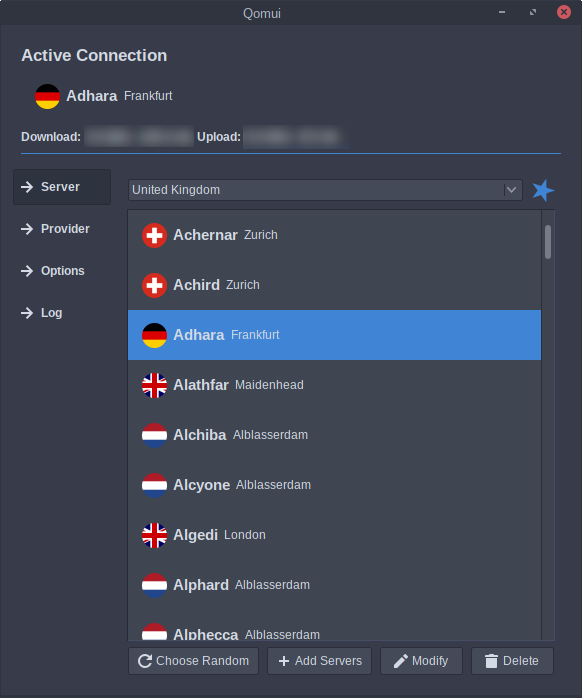The height and width of the screenshot is (698, 582).
Task: Click the Modify pencil icon
Action: point(400,661)
